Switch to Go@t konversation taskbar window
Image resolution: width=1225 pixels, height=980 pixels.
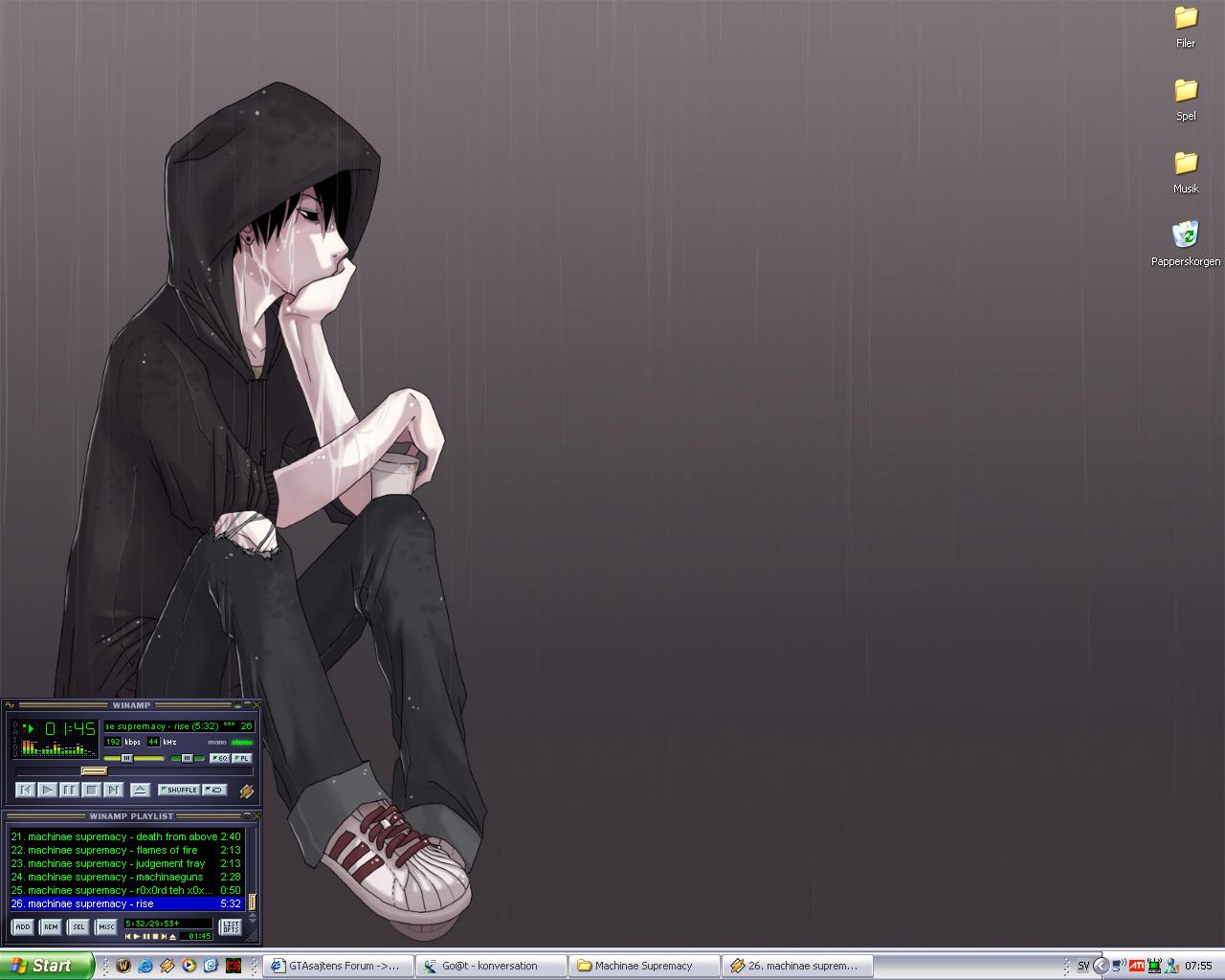coord(491,966)
